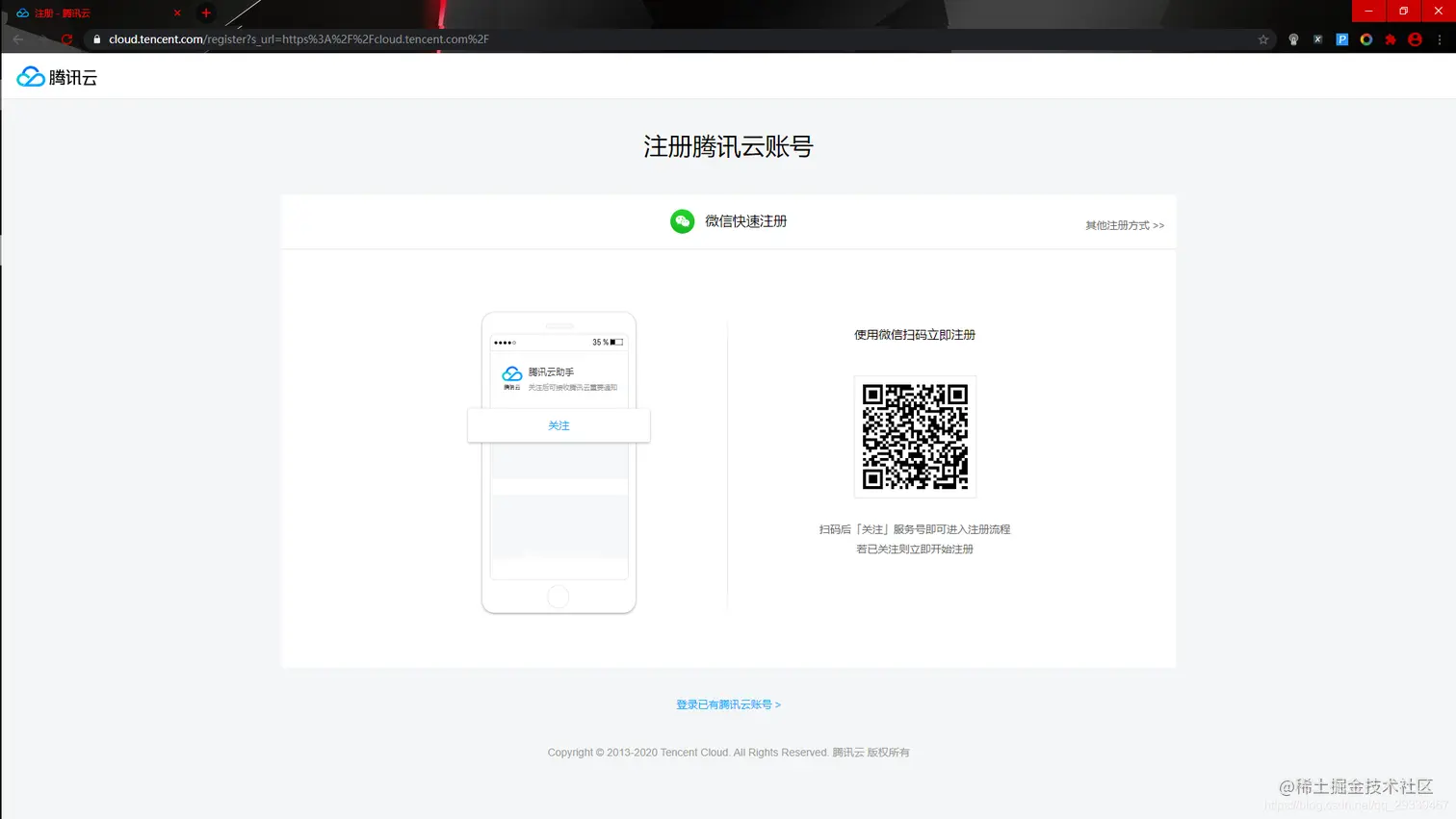Open the three-dot Chrome menu
This screenshot has width=1456, height=819.
(1439, 39)
